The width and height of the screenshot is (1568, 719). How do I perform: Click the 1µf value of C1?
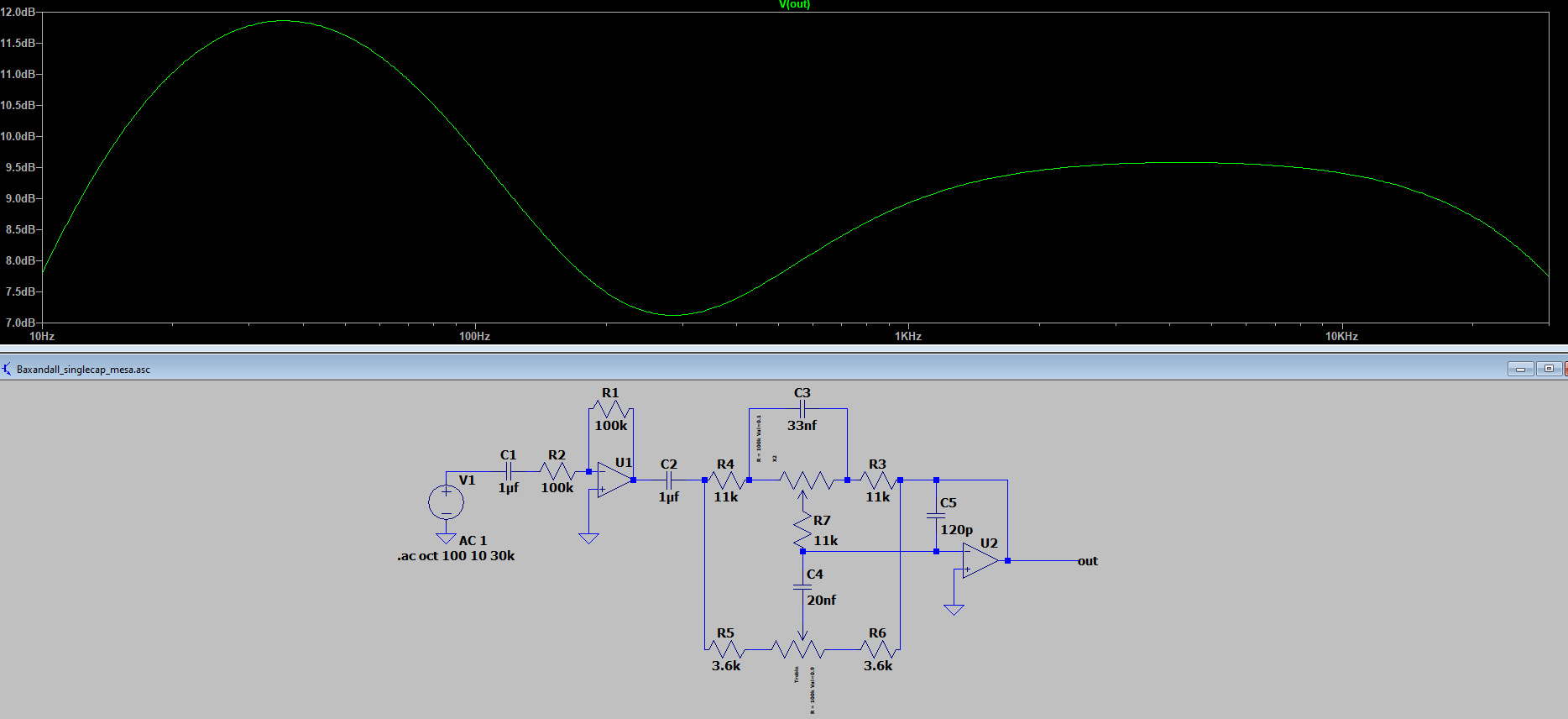[x=509, y=488]
